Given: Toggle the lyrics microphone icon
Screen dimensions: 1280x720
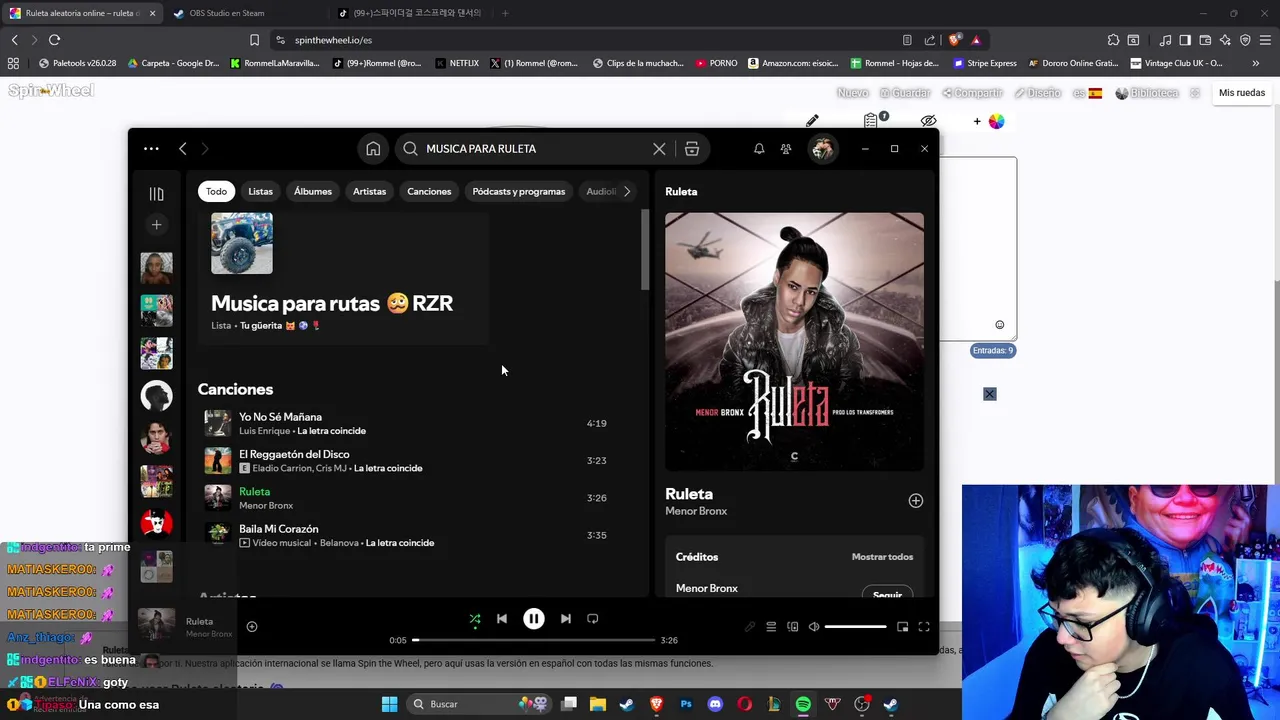Looking at the screenshot, I should [750, 627].
